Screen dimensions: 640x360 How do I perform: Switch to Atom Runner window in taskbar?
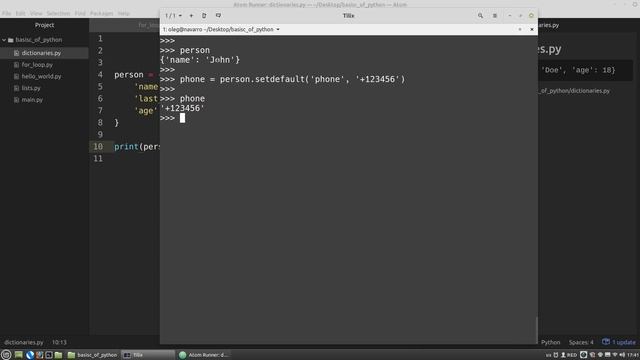click(x=203, y=355)
